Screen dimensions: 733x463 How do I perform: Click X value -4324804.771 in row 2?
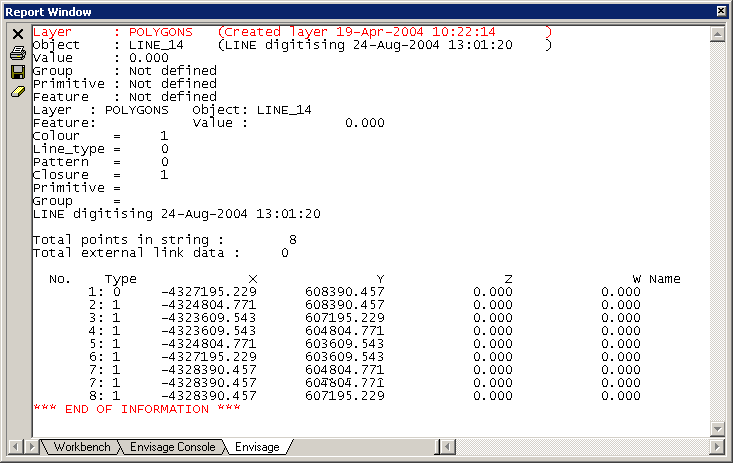(209, 305)
